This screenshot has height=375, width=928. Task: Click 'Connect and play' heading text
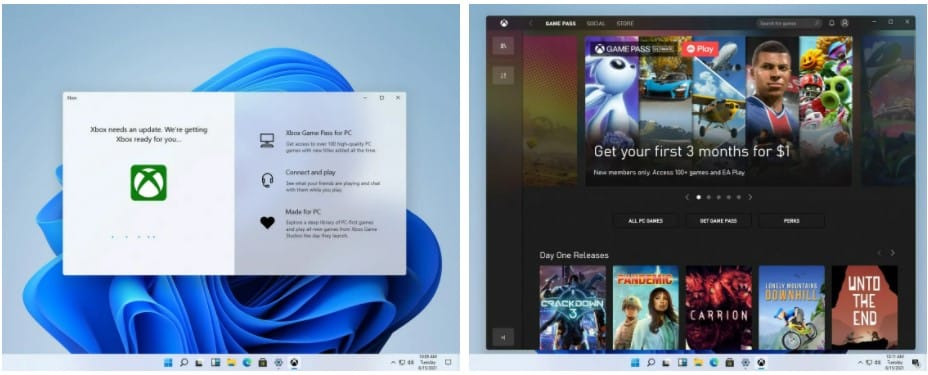coord(311,172)
